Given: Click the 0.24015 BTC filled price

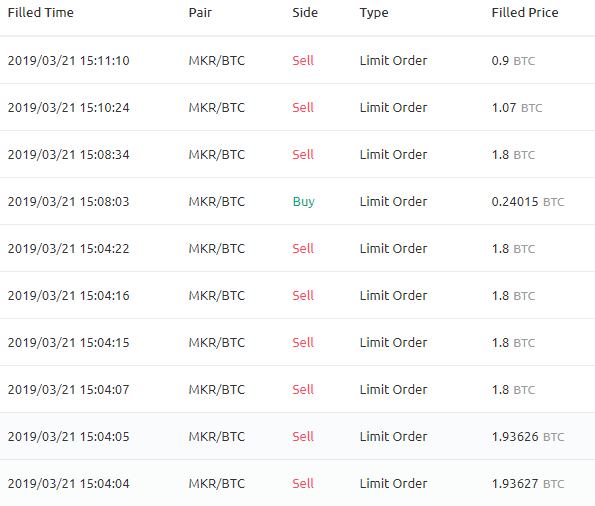Looking at the screenshot, I should tap(528, 202).
